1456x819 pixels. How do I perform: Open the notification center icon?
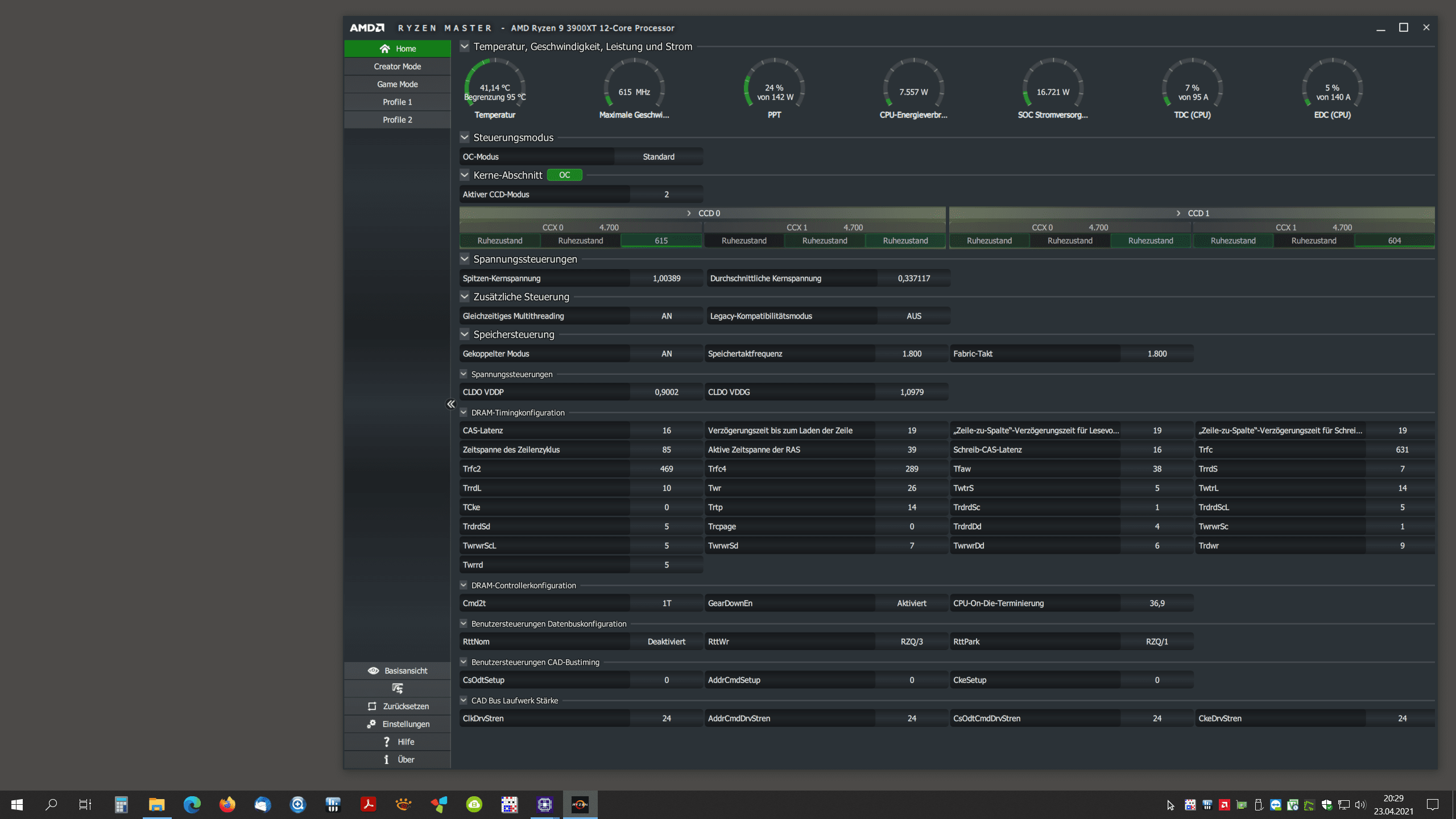[x=1433, y=805]
